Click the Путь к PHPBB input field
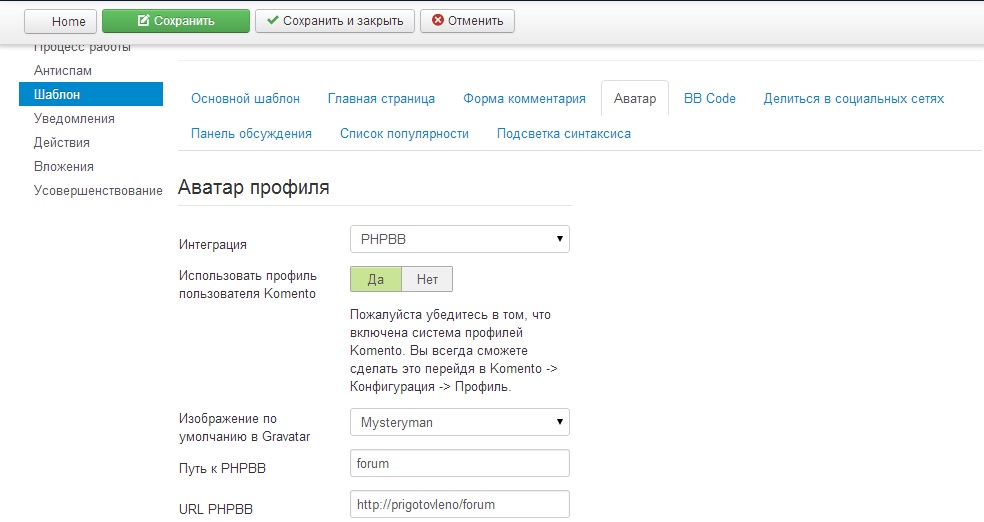984x522 pixels. [459, 463]
